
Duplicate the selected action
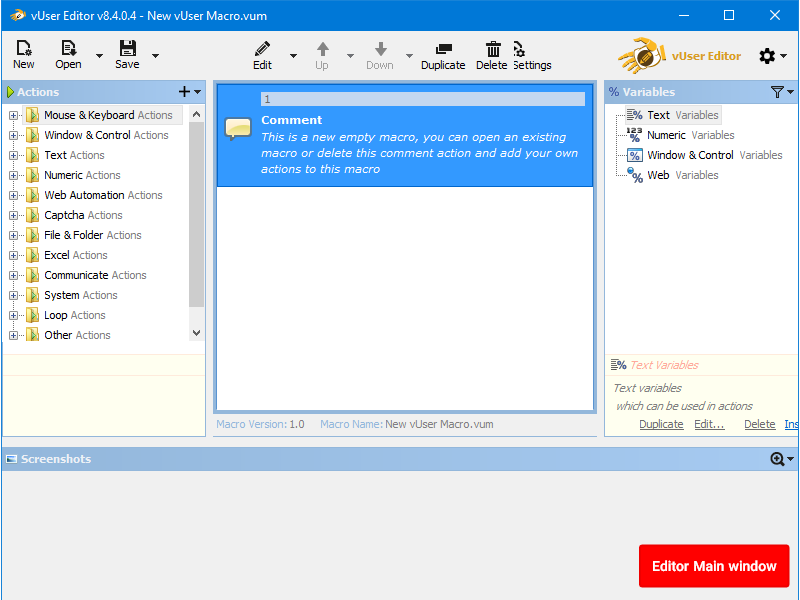(x=443, y=49)
